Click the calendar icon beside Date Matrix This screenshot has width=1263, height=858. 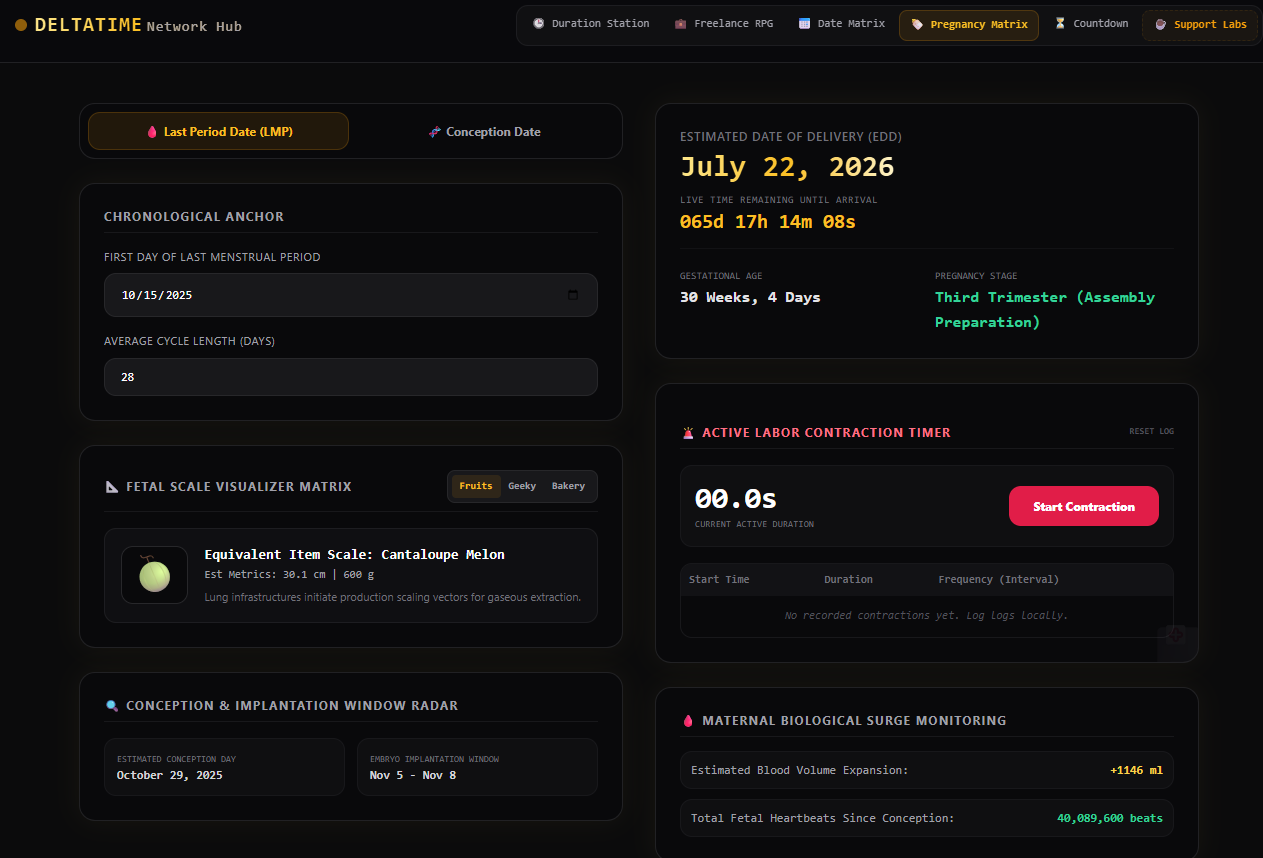pyautogui.click(x=804, y=24)
